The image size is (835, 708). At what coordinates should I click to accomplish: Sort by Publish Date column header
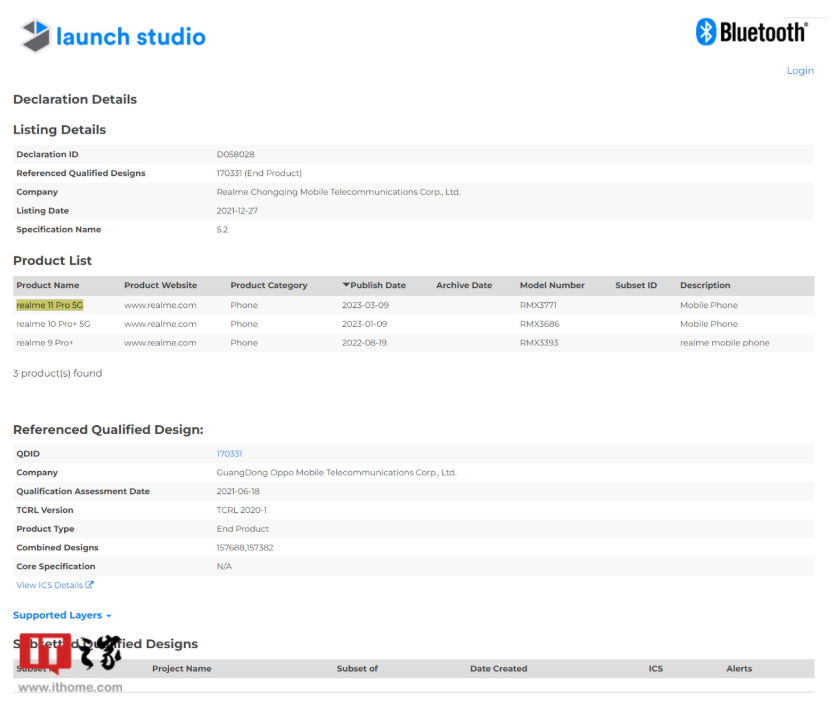(374, 286)
